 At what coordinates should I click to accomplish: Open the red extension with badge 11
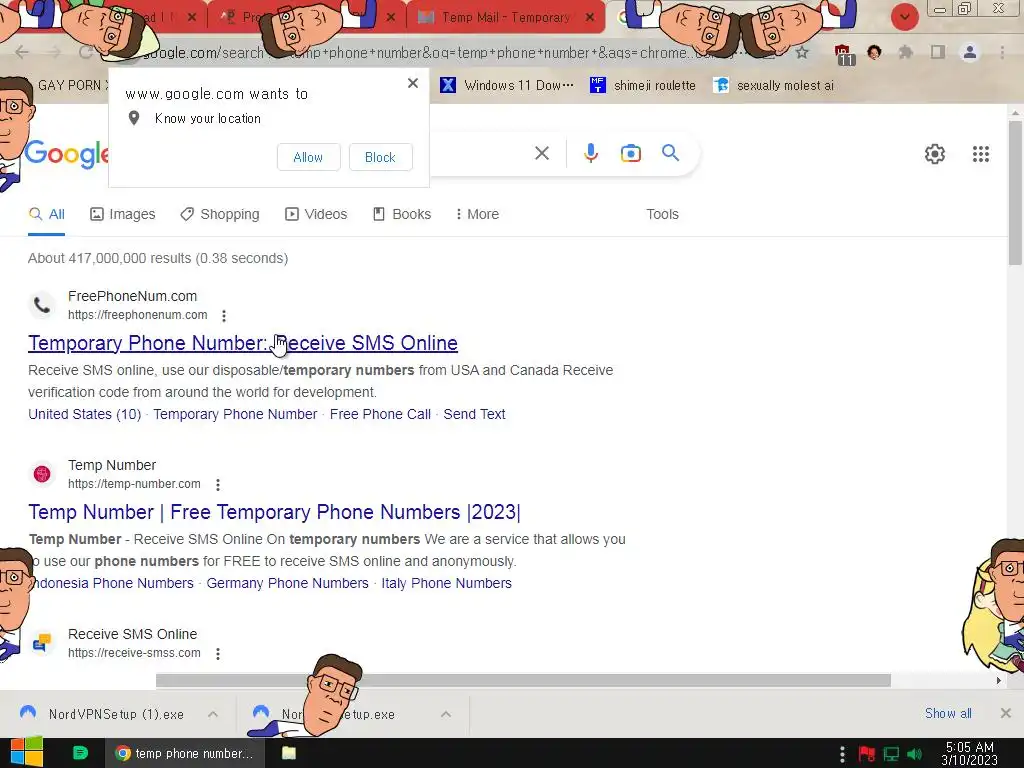[x=844, y=54]
